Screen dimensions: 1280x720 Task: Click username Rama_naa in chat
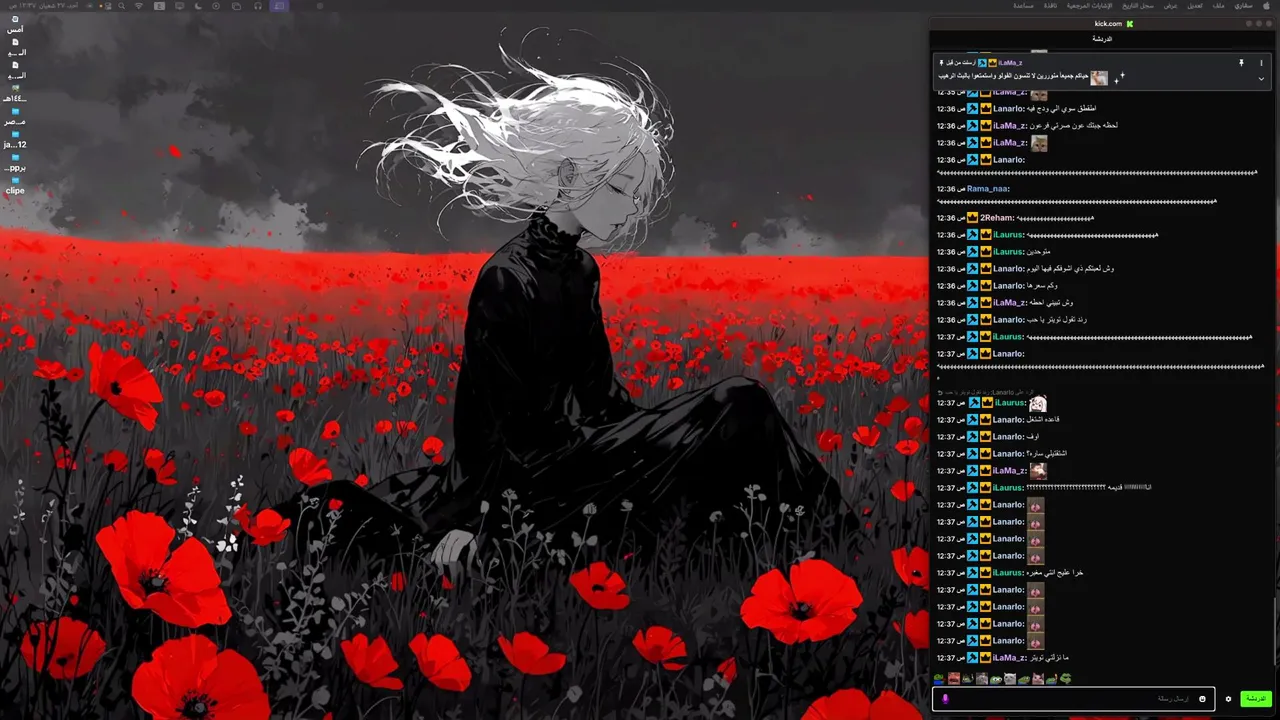988,188
